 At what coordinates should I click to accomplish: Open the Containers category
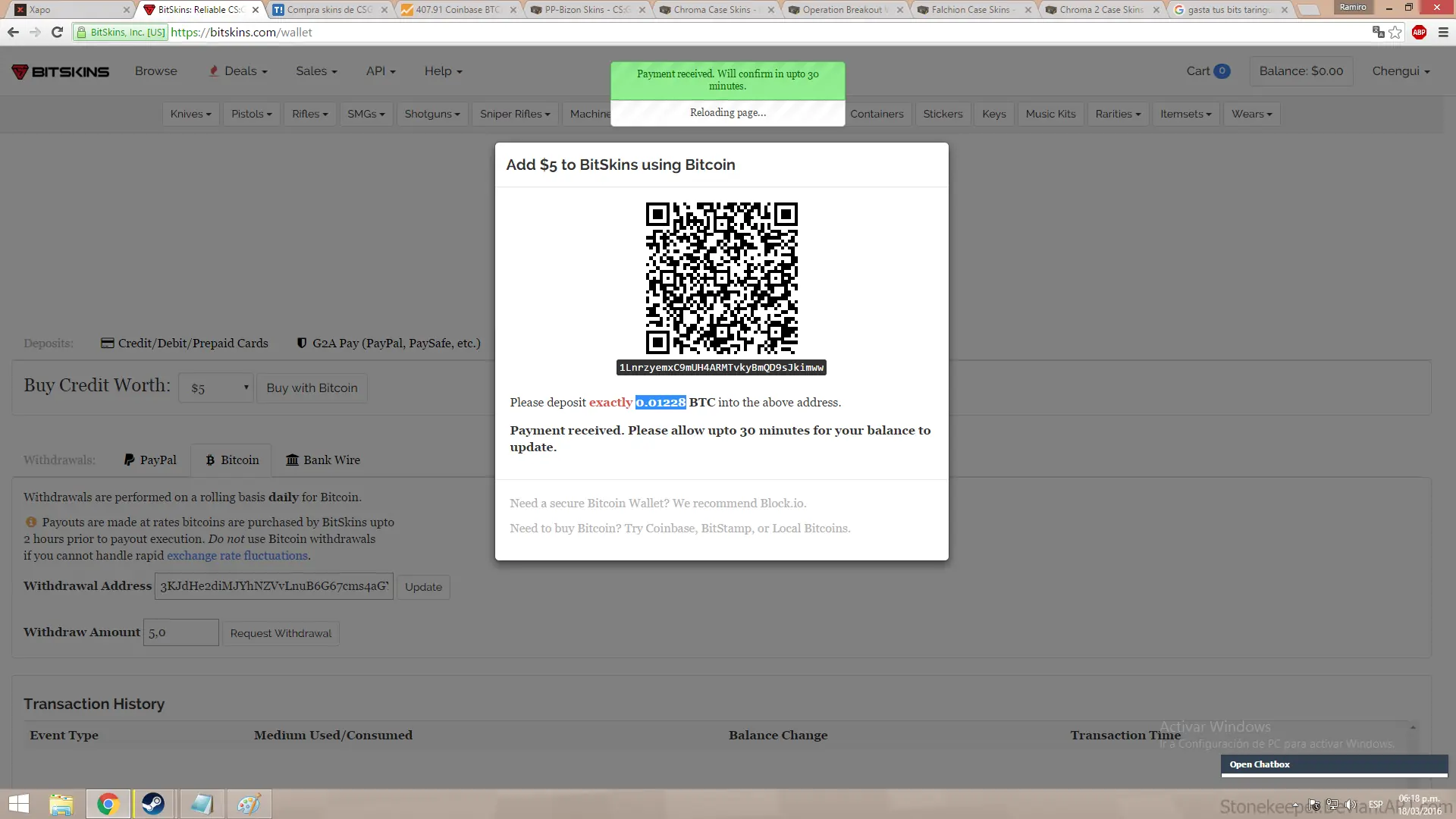tap(877, 114)
